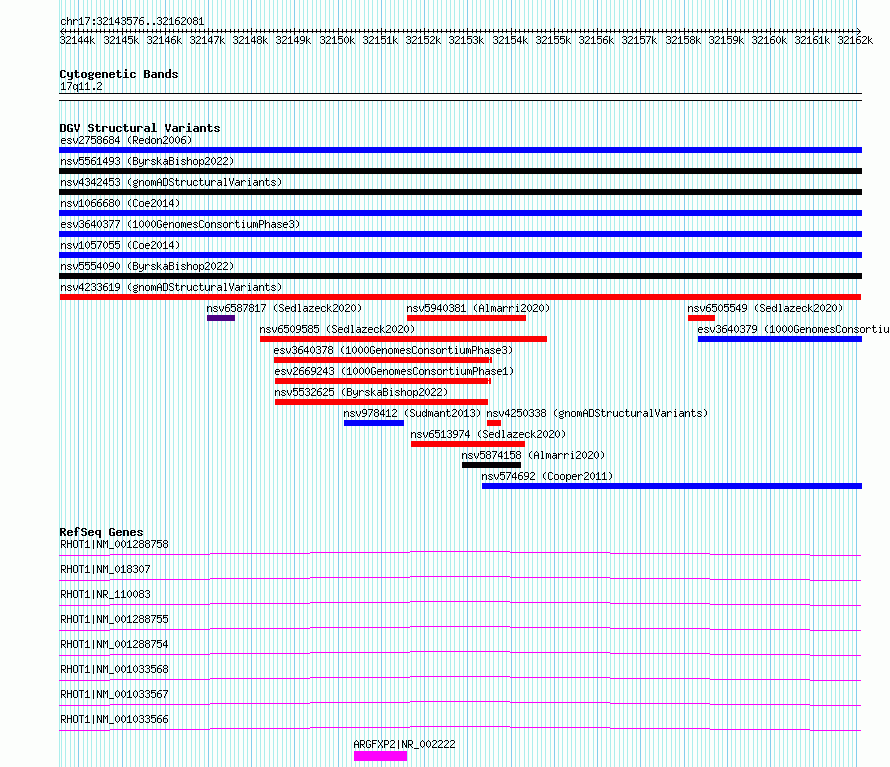890x767 pixels.
Task: Select nsv5561493 (ByrskaBishop2022) label
Action: pyautogui.click(x=147, y=161)
